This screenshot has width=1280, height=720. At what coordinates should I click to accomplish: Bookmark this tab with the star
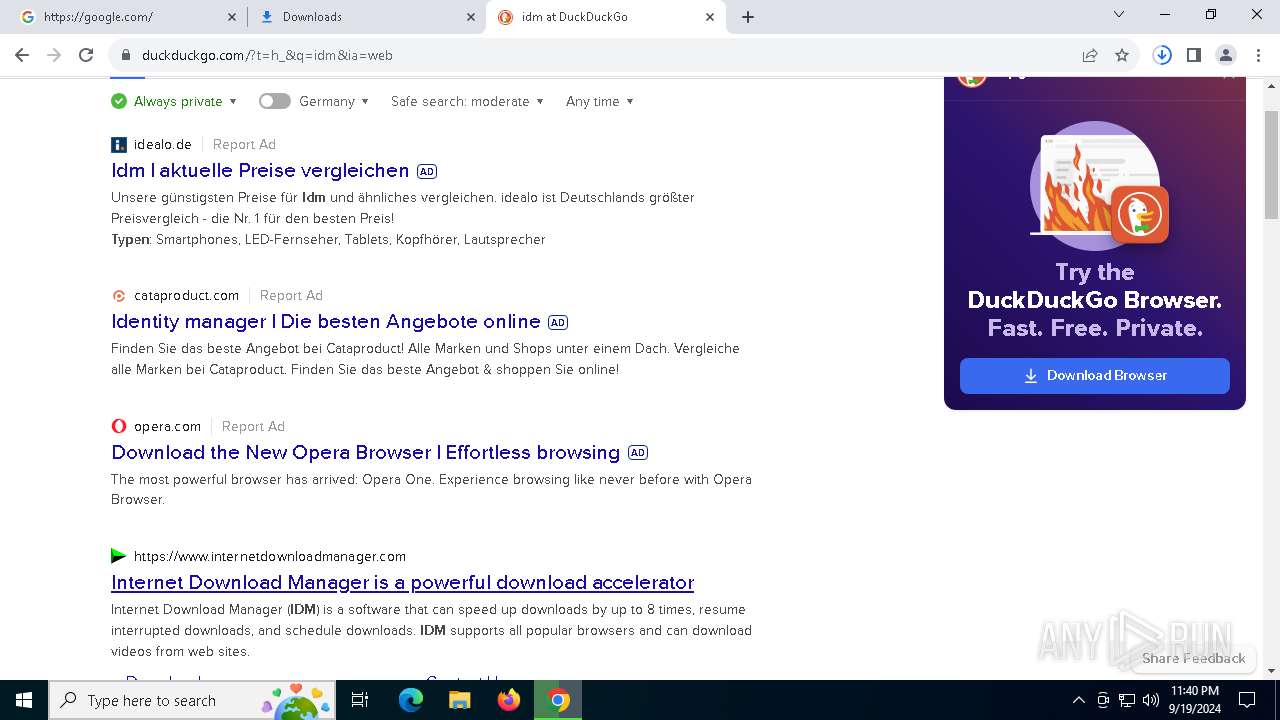1122,55
